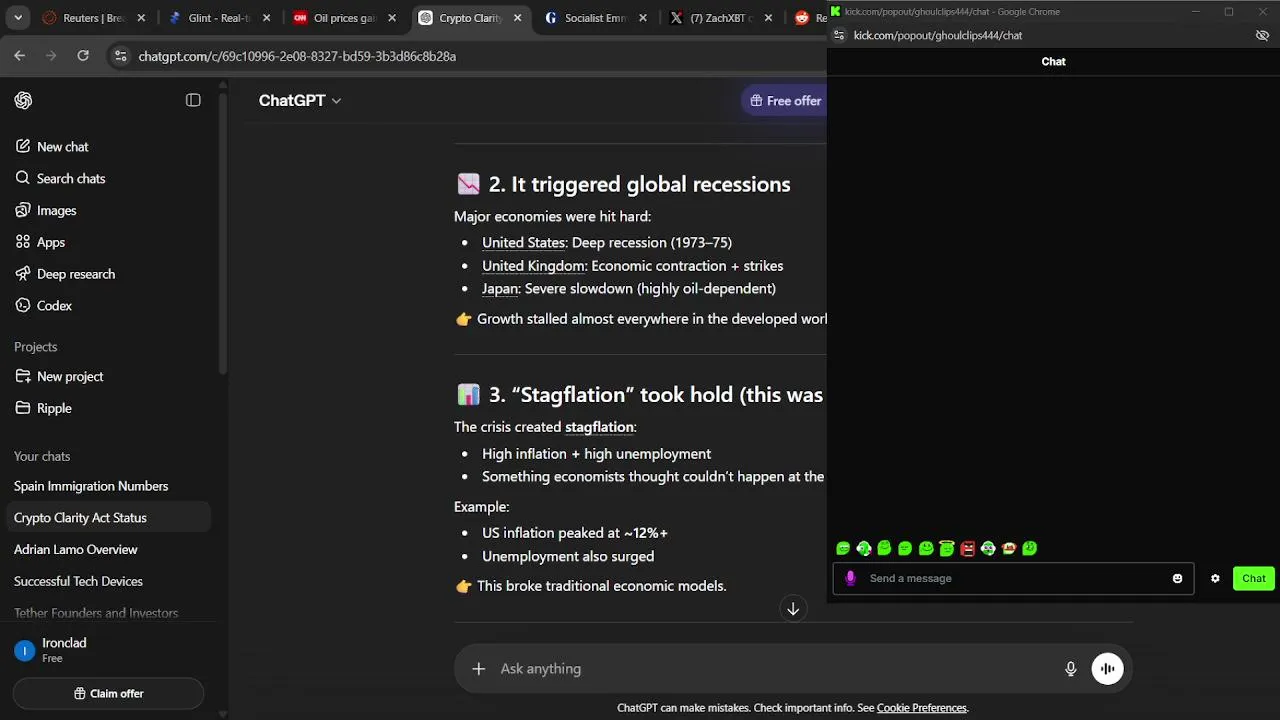Collapse the Your chats section header
The image size is (1280, 720).
click(x=42, y=456)
